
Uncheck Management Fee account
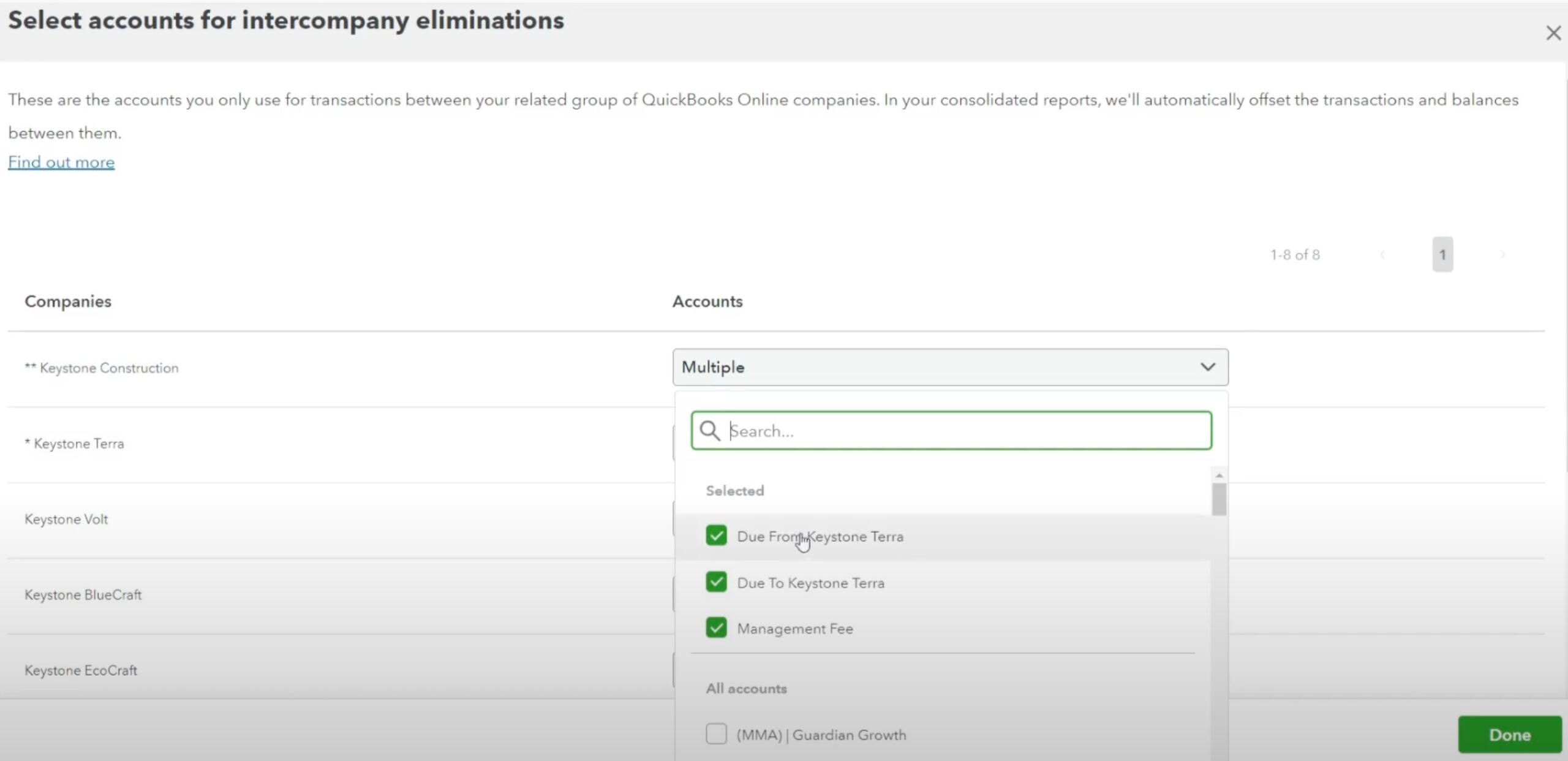click(716, 627)
